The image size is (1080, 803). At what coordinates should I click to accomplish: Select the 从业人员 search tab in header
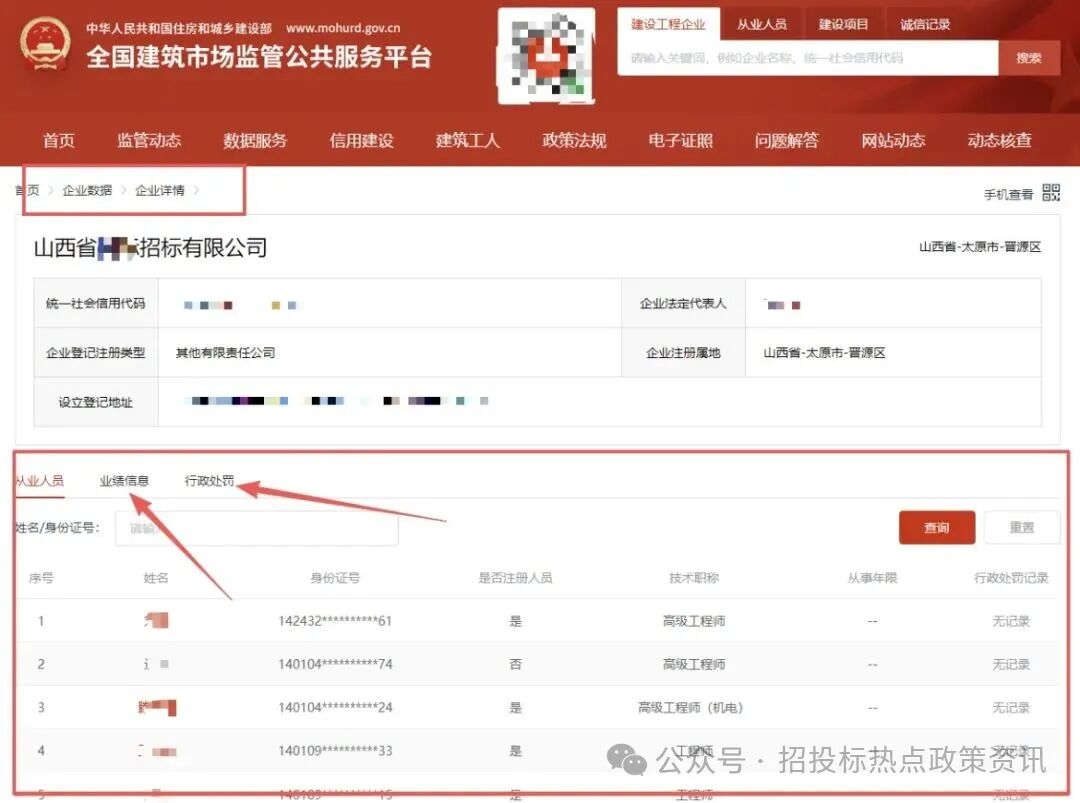pos(762,24)
